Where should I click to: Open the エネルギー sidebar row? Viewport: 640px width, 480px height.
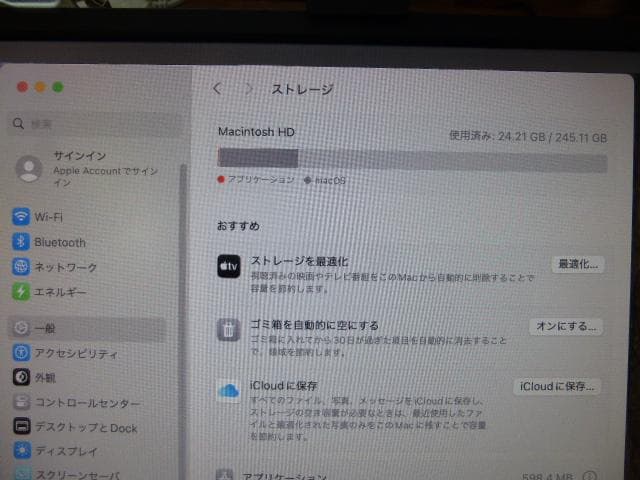click(88, 292)
